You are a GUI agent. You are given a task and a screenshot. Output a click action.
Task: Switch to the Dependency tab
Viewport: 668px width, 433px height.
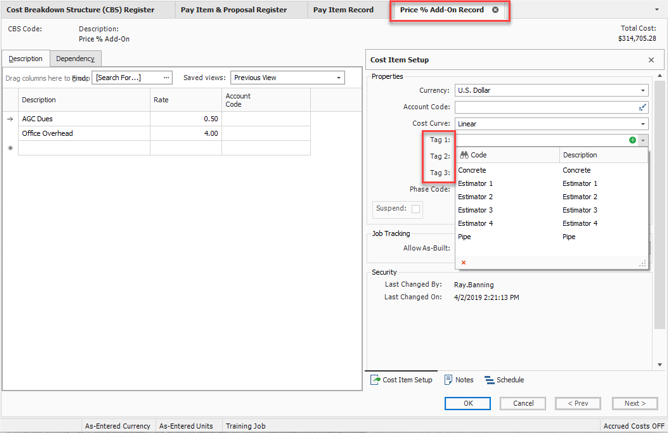(75, 59)
